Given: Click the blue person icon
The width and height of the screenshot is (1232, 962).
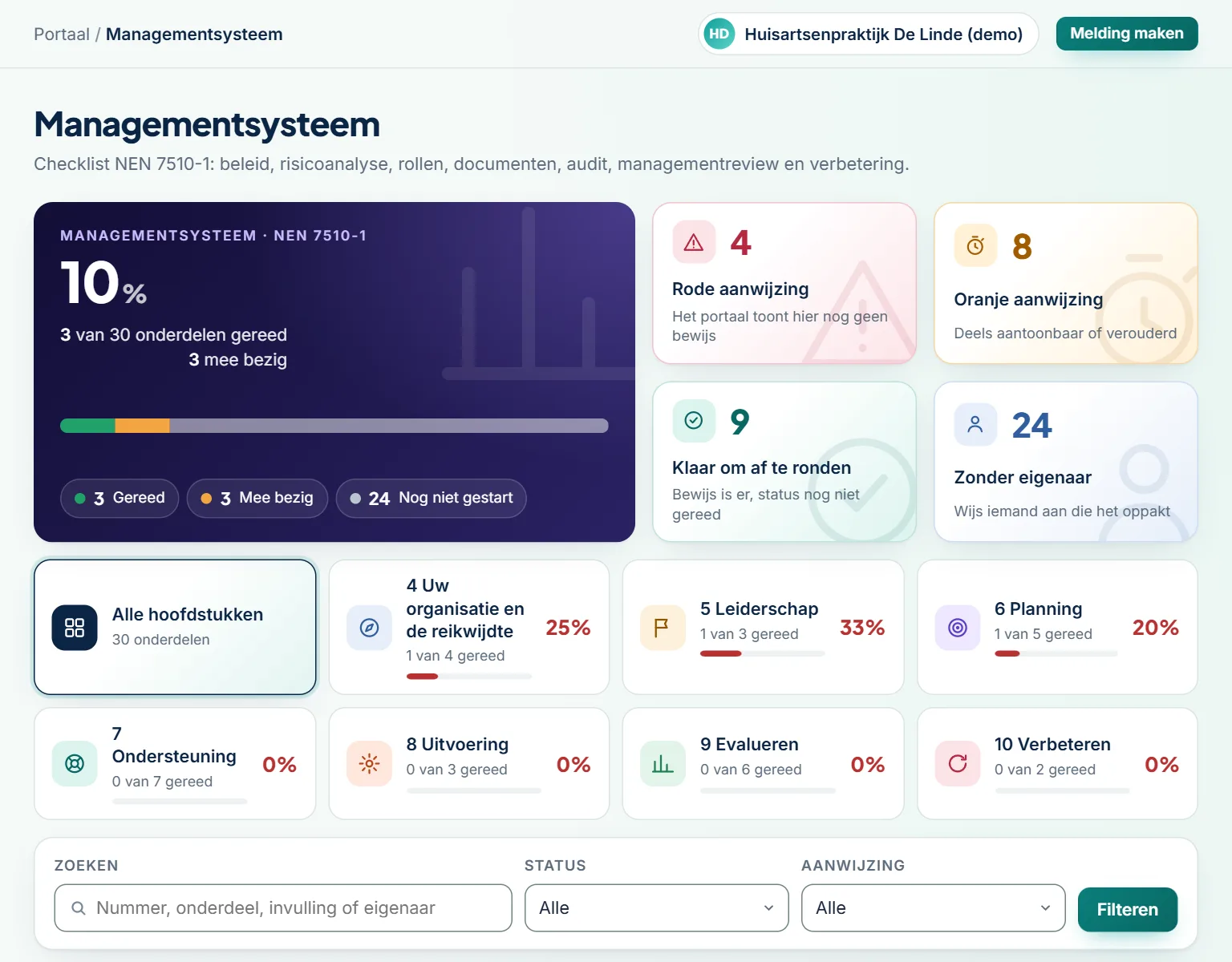Looking at the screenshot, I should coord(975,424).
